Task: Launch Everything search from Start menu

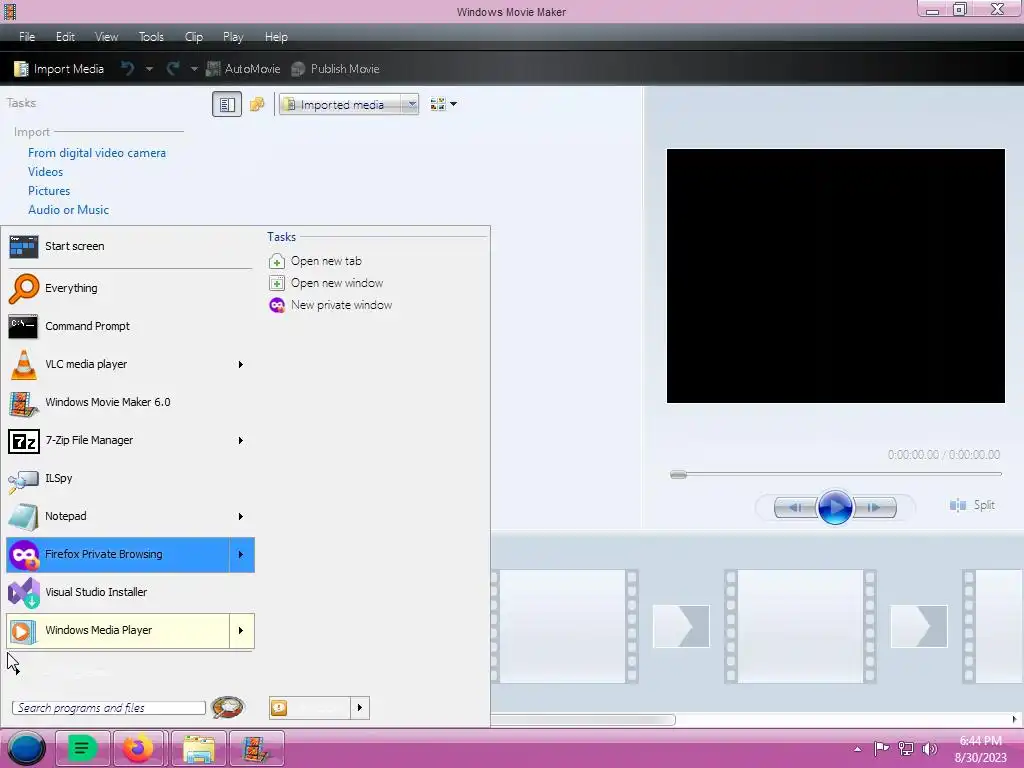Action: (129, 288)
